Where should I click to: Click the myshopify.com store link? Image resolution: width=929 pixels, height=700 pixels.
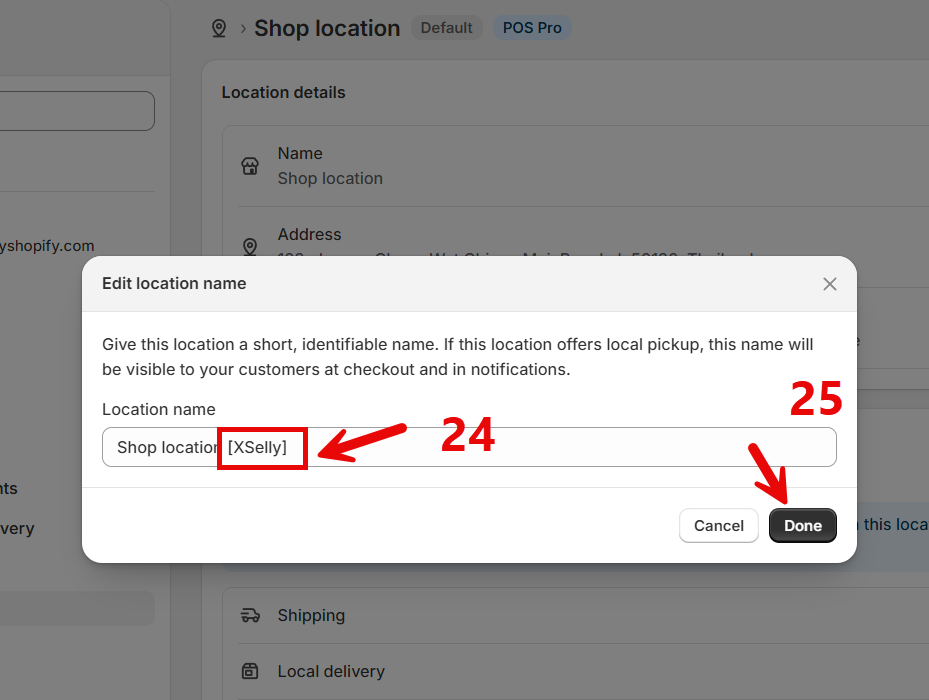coord(47,245)
